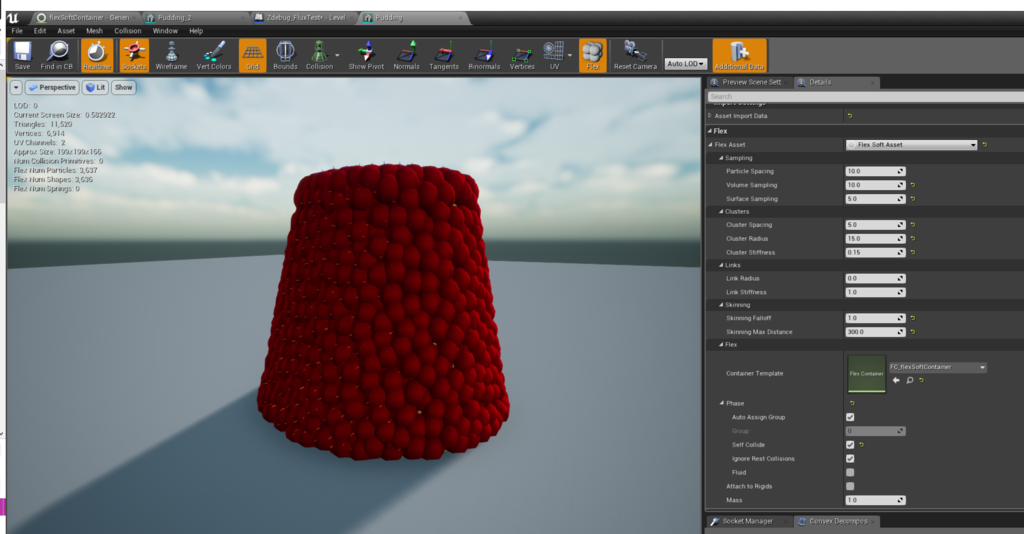Click Reset Camera icon
This screenshot has width=1024, height=534.
635,55
